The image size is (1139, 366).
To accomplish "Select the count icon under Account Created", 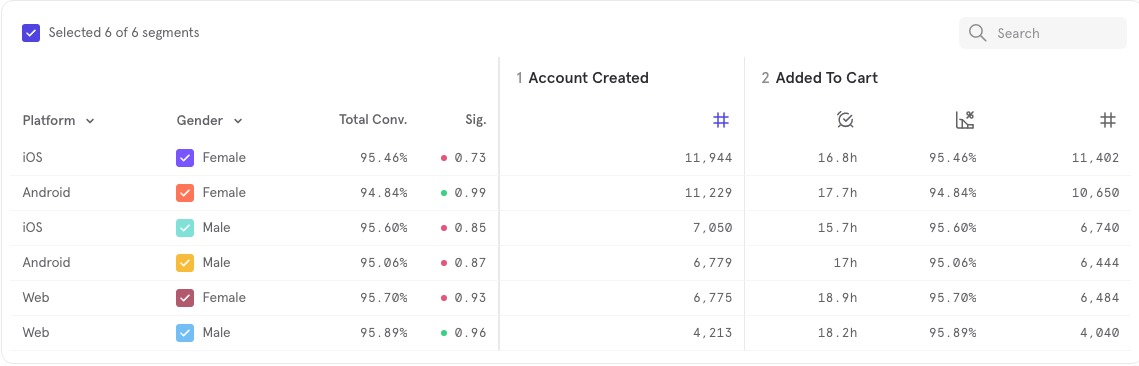I will pyautogui.click(x=721, y=121).
